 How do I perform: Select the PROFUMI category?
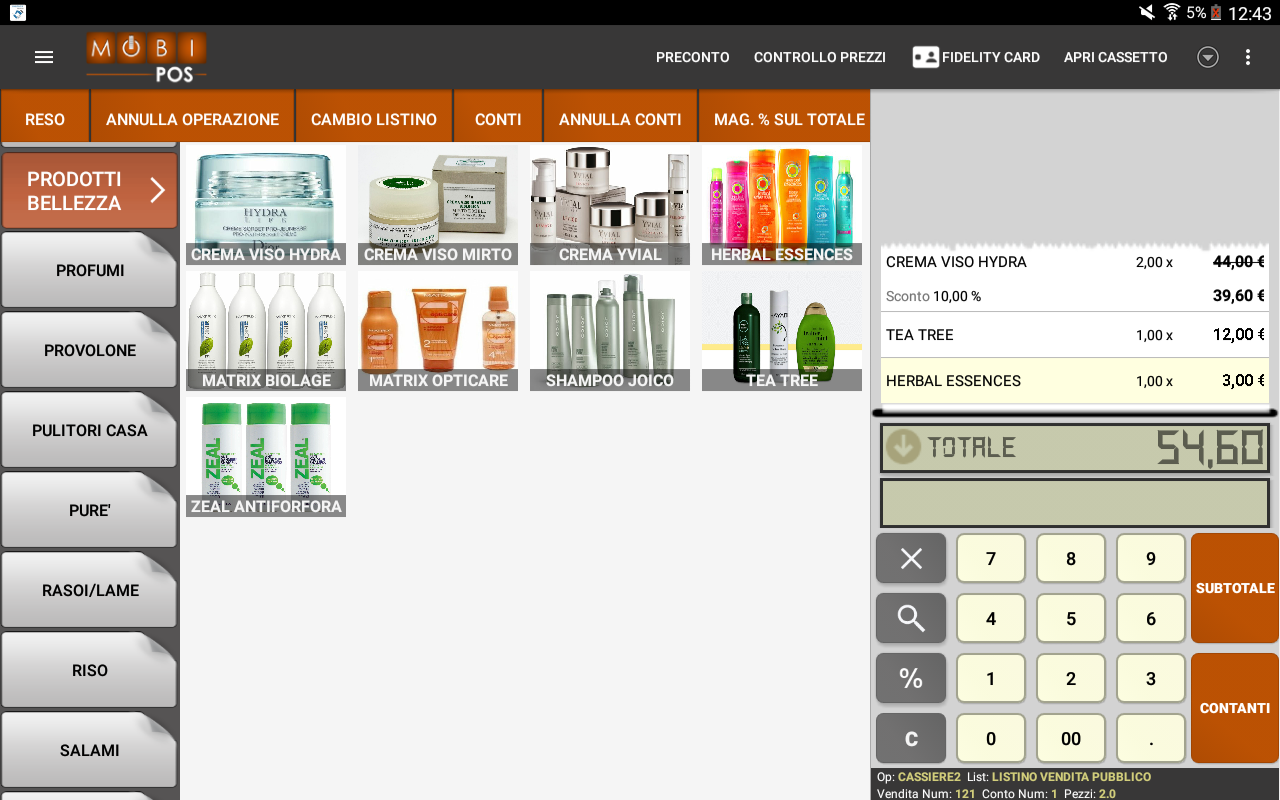(89, 270)
